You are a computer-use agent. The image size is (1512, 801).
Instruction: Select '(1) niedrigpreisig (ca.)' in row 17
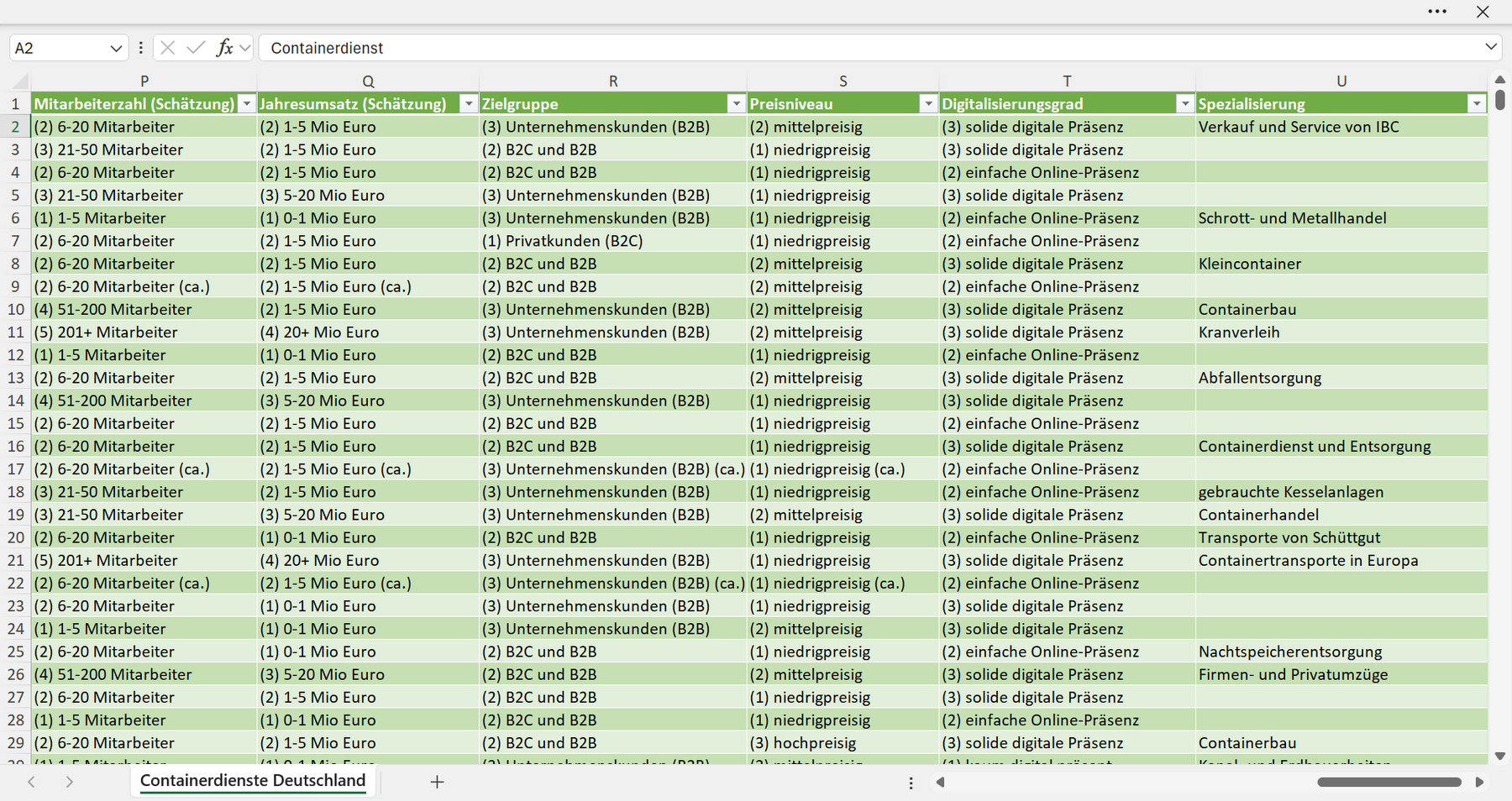click(x=843, y=469)
